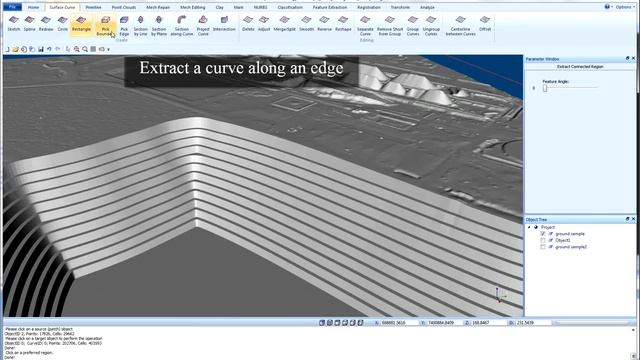Select the Reshape tool
Image resolution: width=640 pixels, height=360 pixels.
pyautogui.click(x=343, y=24)
